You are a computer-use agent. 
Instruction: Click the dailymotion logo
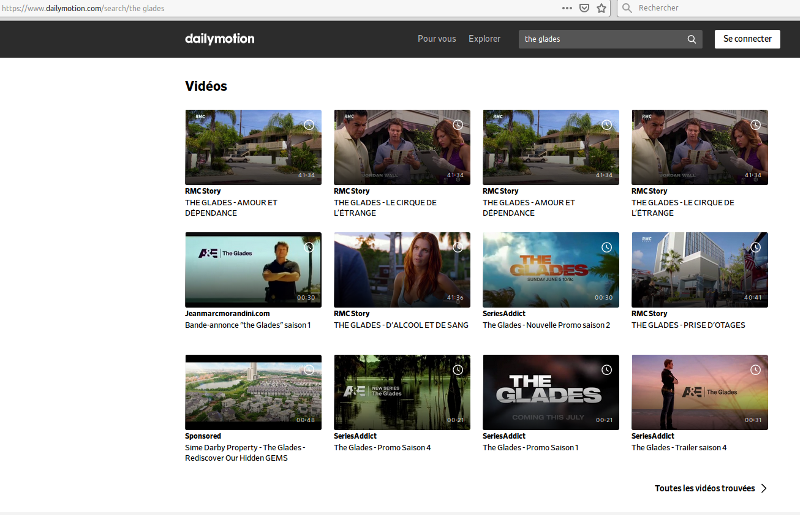click(x=219, y=39)
